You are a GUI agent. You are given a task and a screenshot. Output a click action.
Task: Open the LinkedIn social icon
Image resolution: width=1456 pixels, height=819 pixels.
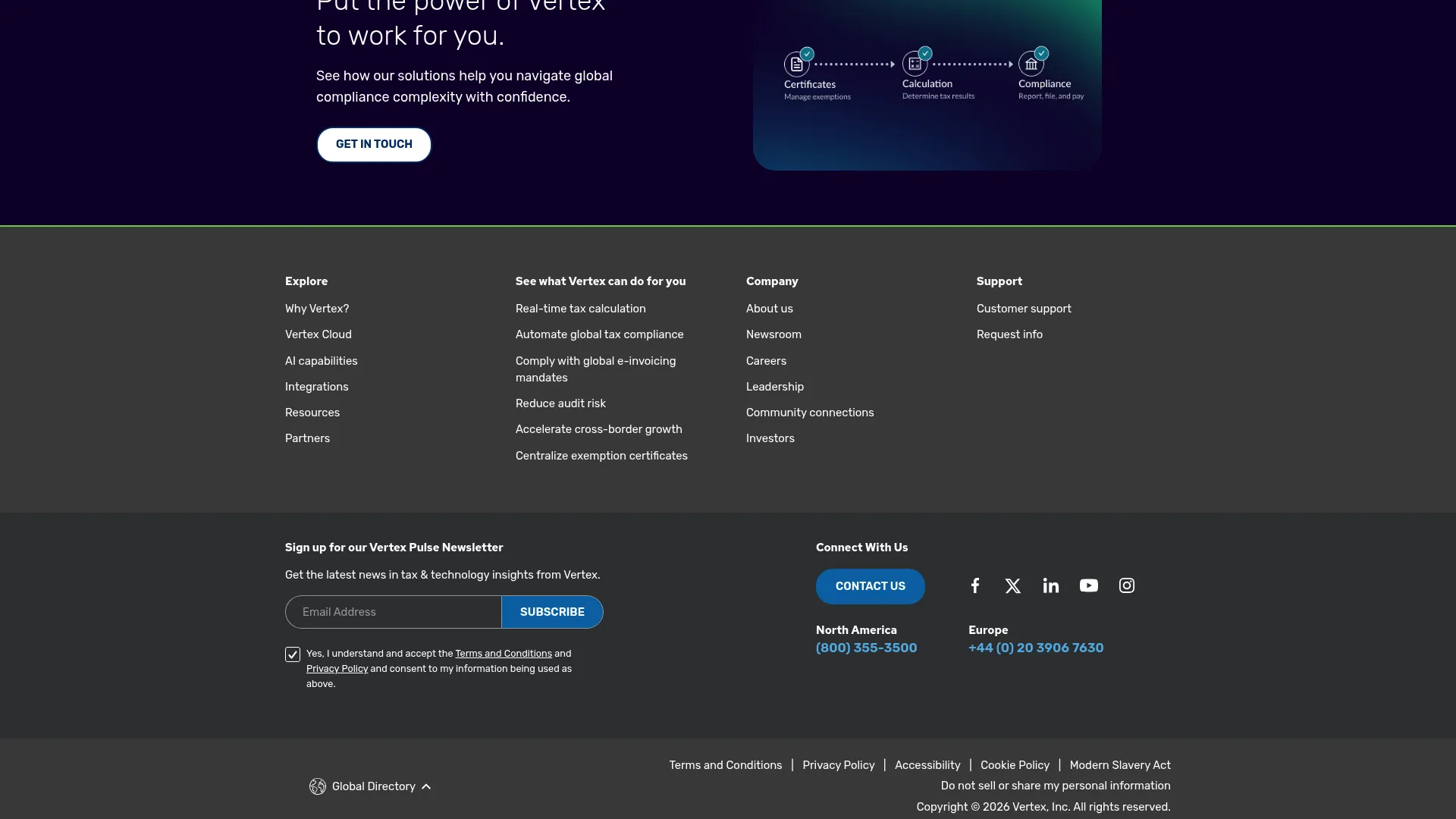pos(1051,585)
